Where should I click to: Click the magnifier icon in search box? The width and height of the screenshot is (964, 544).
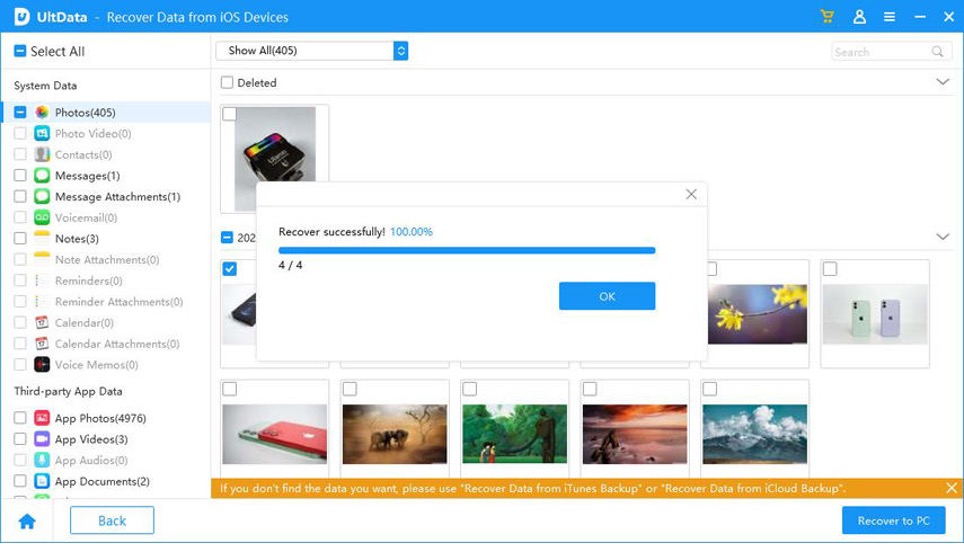tap(938, 51)
